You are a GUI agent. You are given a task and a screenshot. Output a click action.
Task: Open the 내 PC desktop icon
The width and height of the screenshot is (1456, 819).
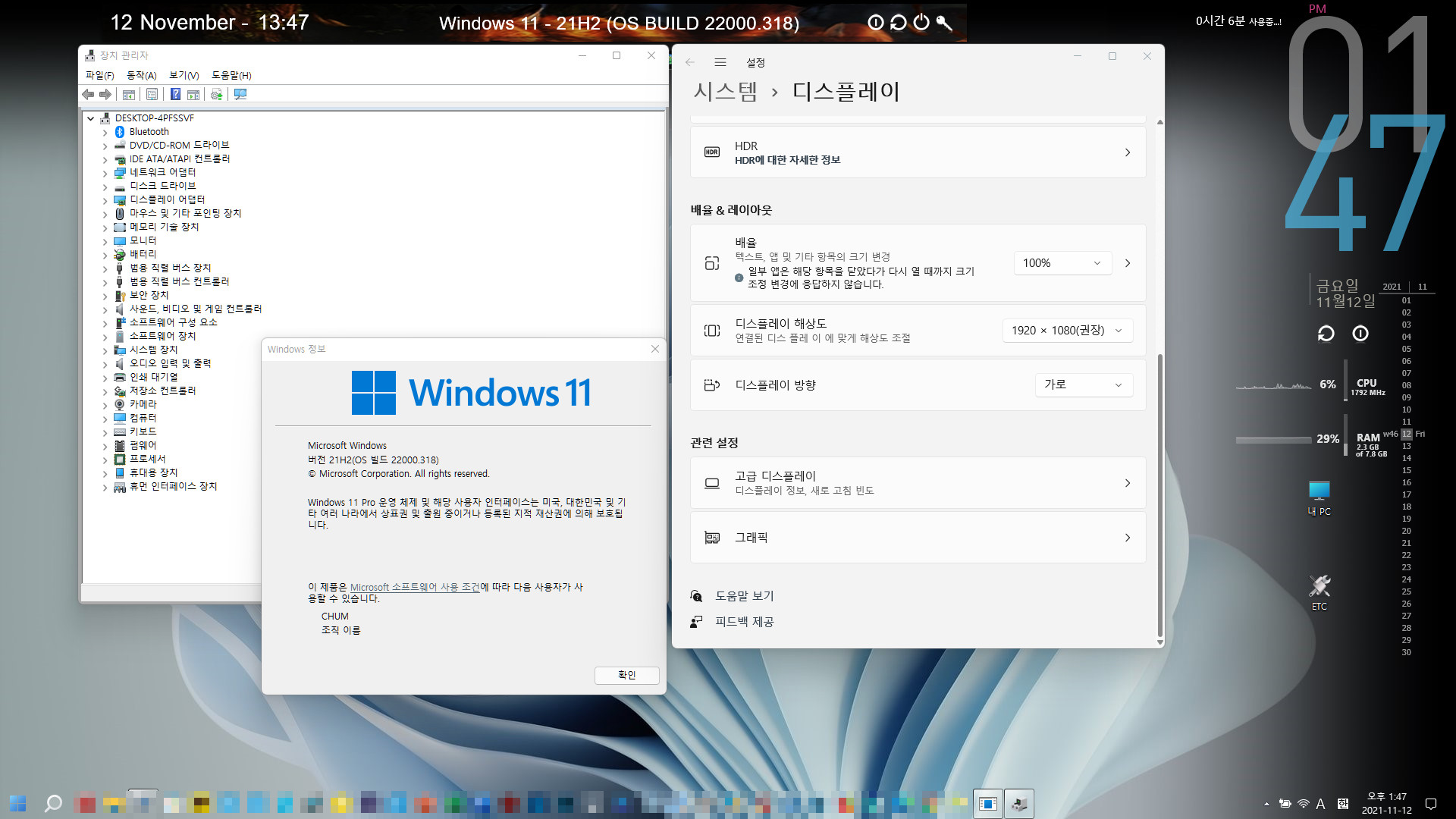pos(1319,497)
